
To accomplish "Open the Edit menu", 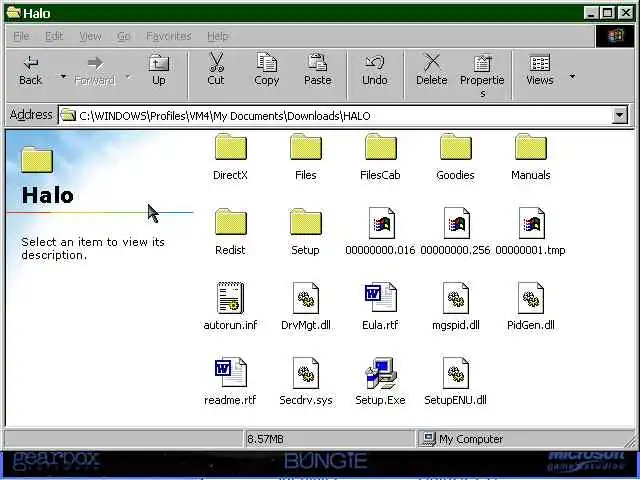I will point(54,36).
